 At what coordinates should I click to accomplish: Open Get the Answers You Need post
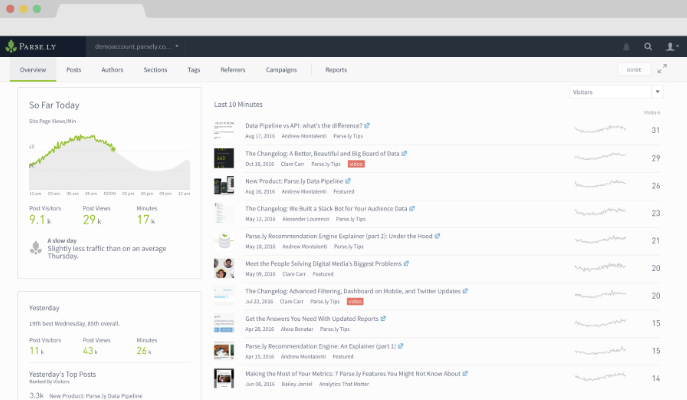tap(312, 319)
